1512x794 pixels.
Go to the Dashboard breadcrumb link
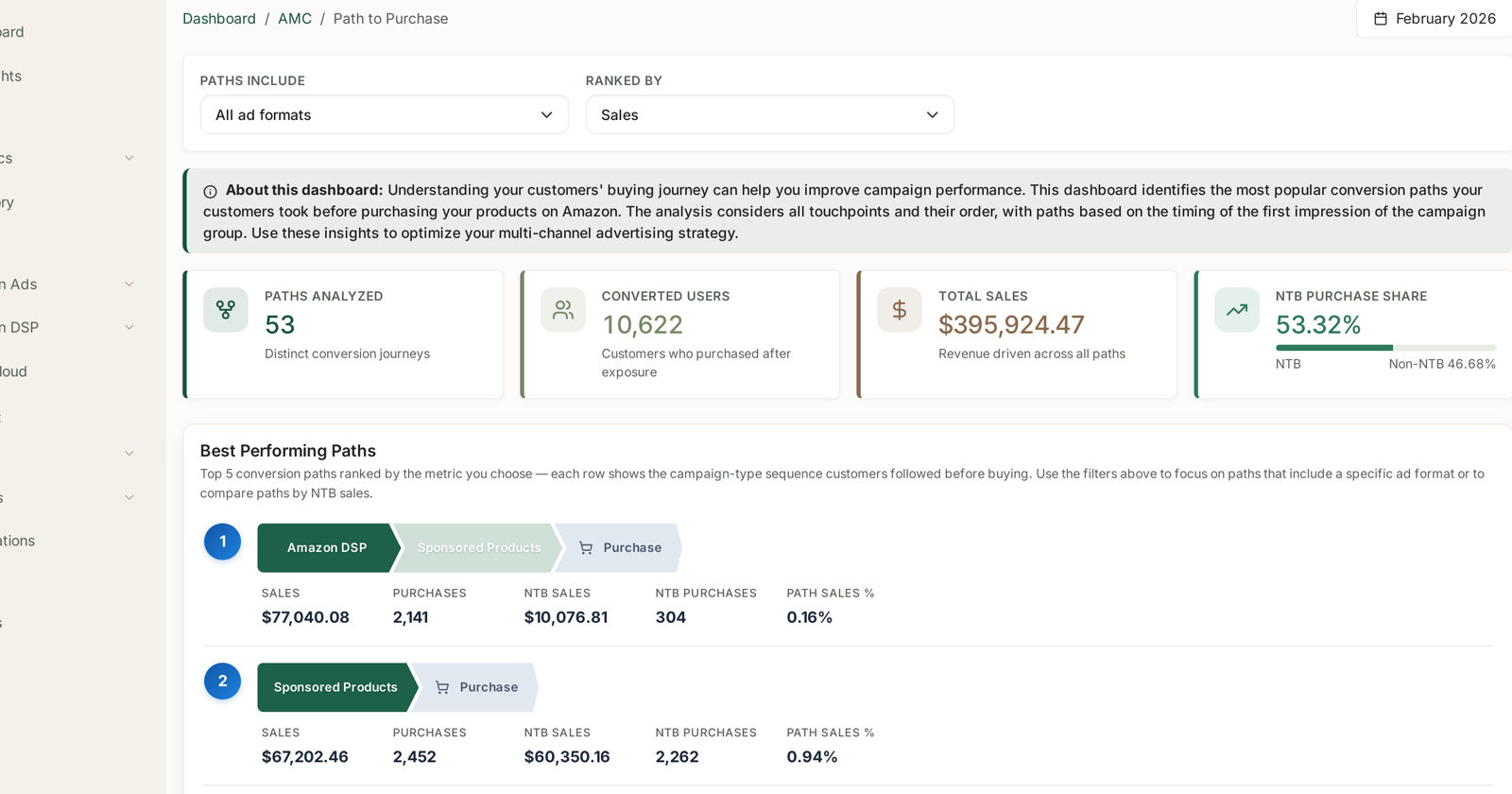click(x=219, y=19)
